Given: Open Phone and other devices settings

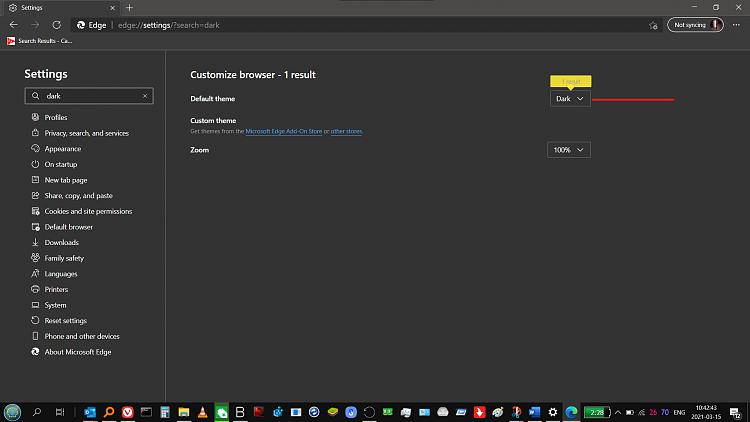Looking at the screenshot, I should 82,336.
